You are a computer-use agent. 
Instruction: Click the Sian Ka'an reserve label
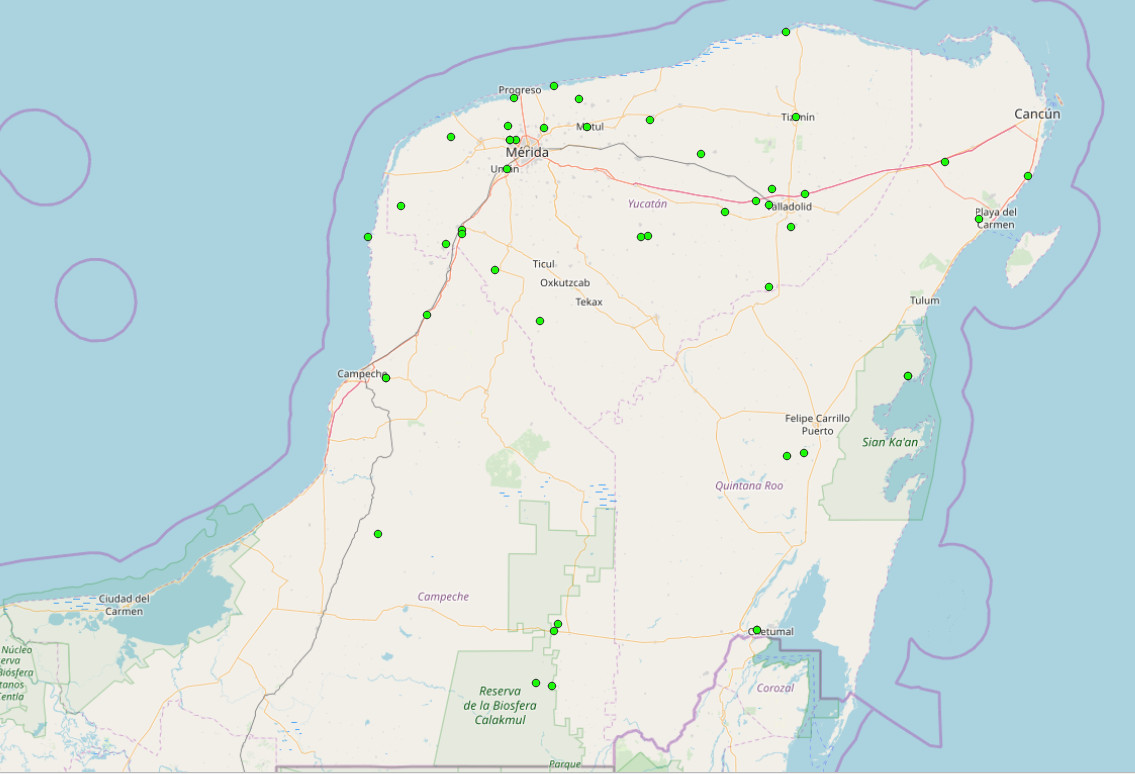[x=890, y=442]
